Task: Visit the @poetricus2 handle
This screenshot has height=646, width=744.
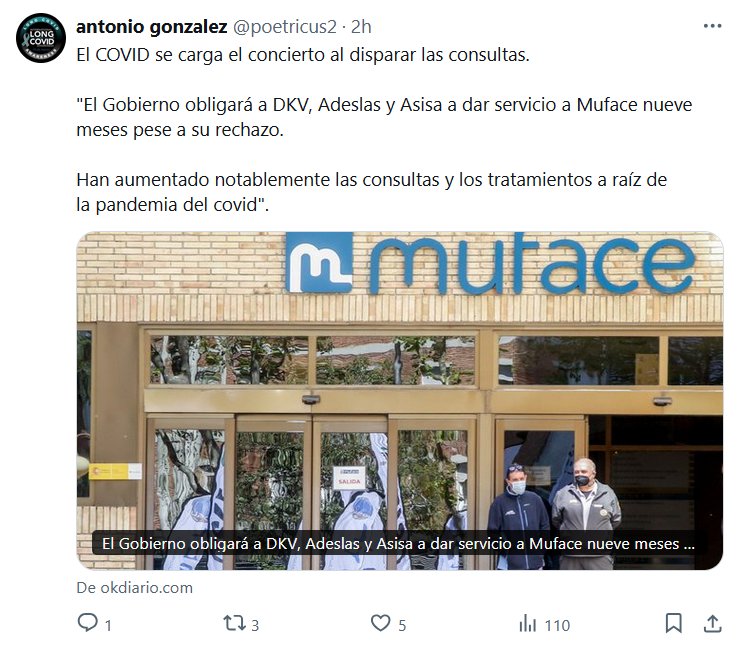Action: 285,27
